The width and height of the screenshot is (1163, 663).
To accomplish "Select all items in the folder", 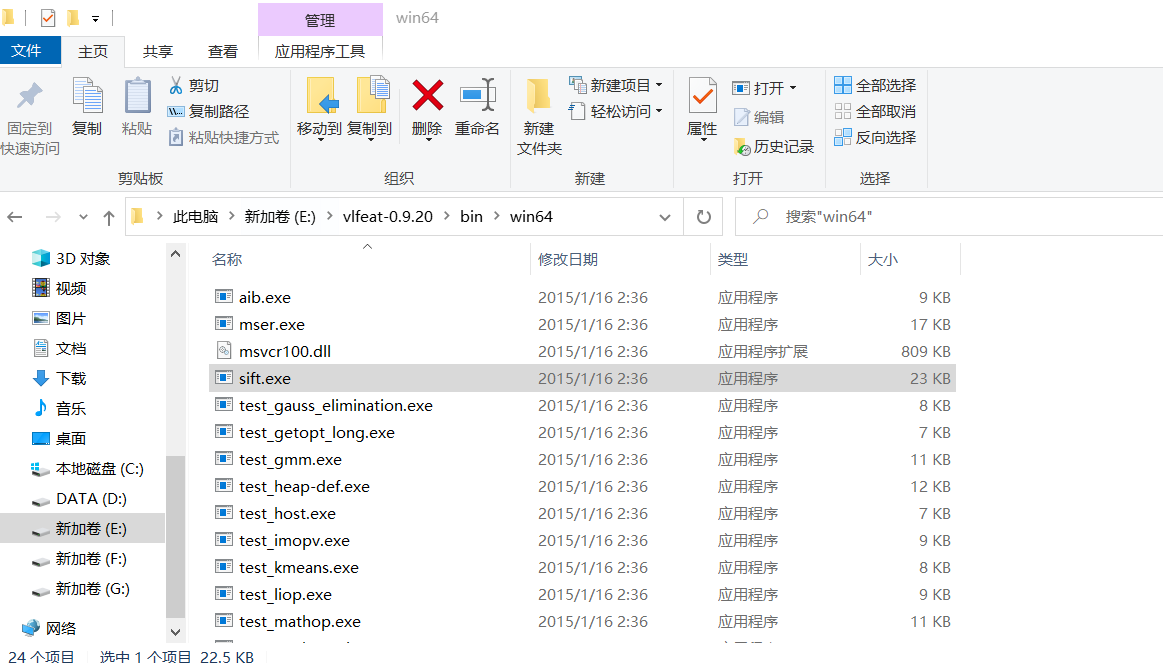I will coord(875,87).
